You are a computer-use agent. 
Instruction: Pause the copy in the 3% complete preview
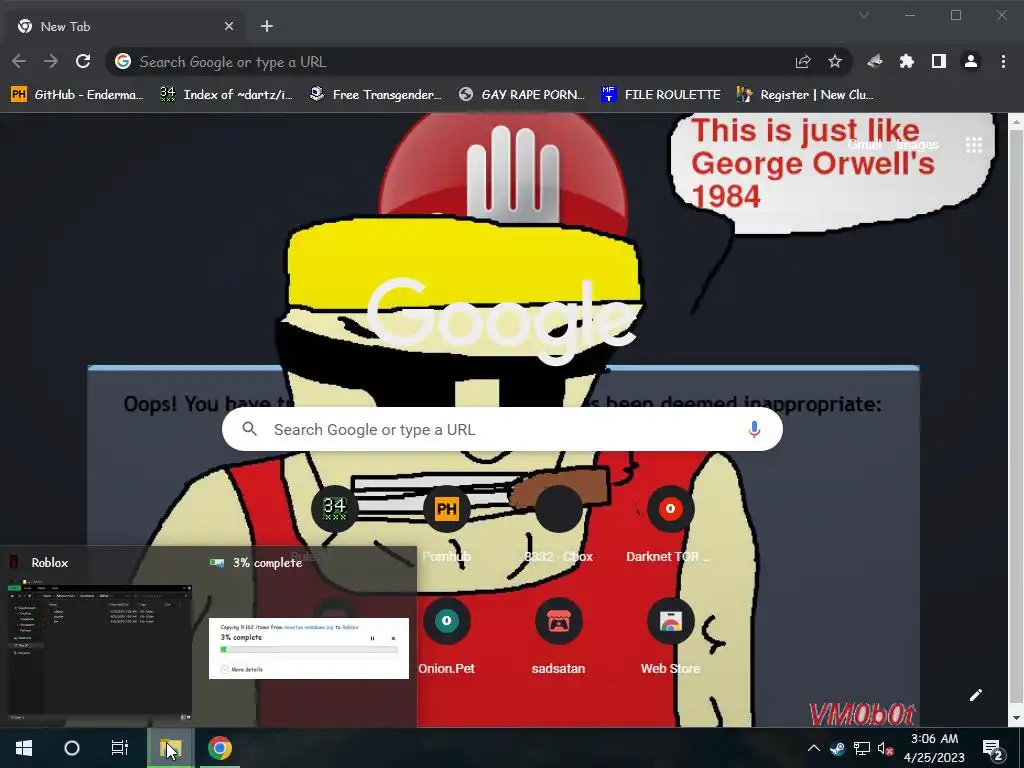pos(372,638)
